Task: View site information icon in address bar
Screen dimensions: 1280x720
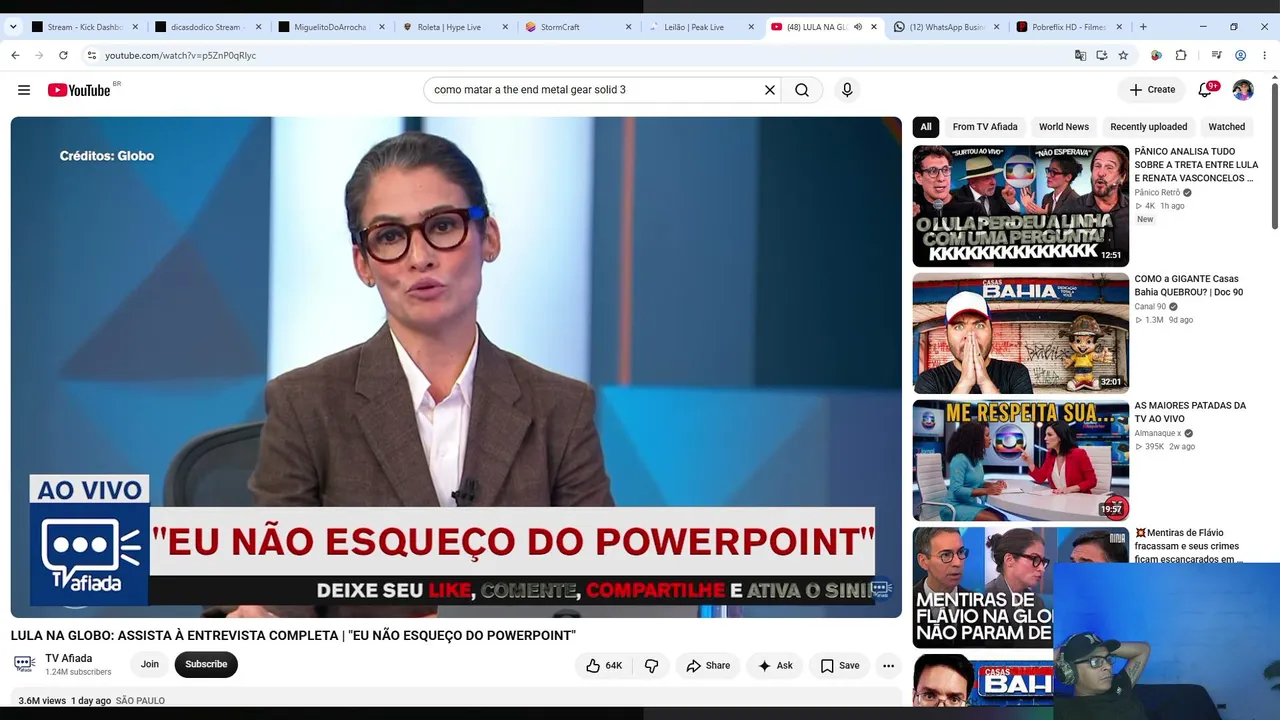Action: 91,55
